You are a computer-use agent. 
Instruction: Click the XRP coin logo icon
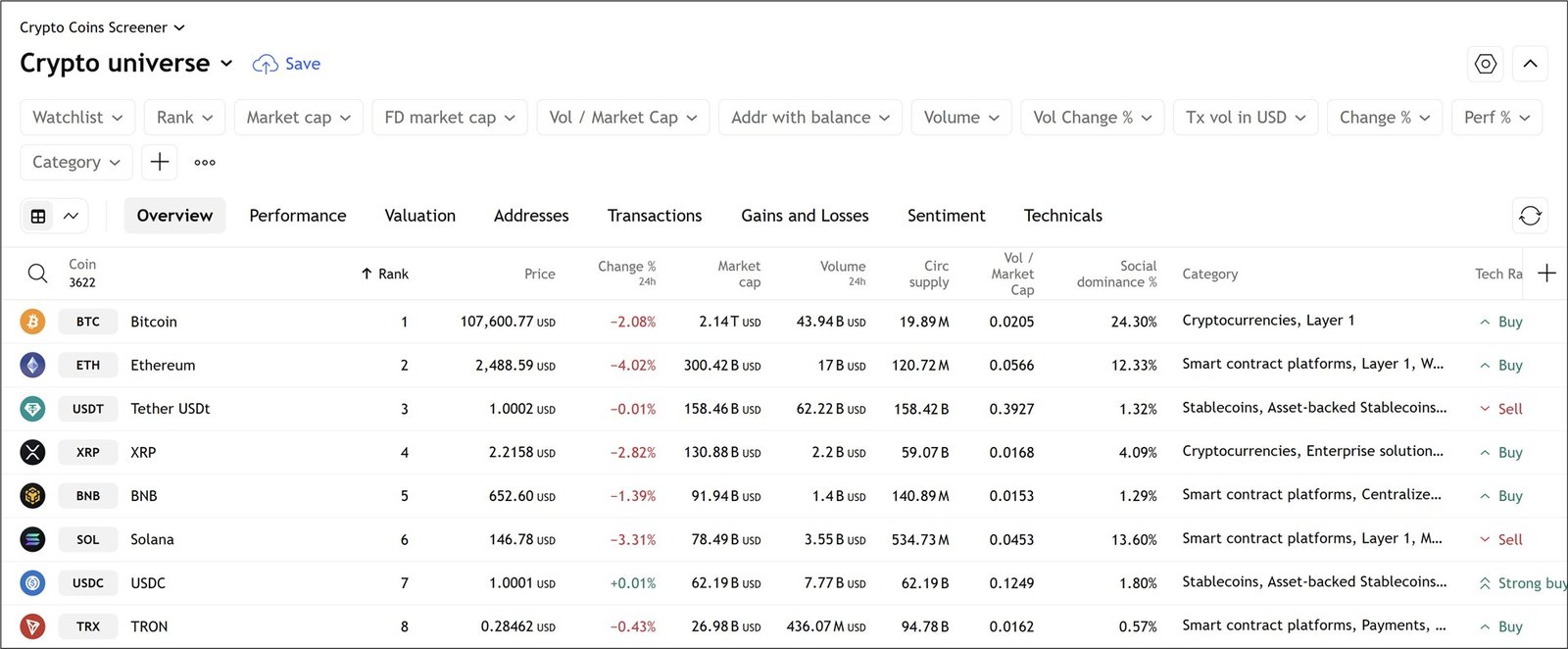pos(32,452)
